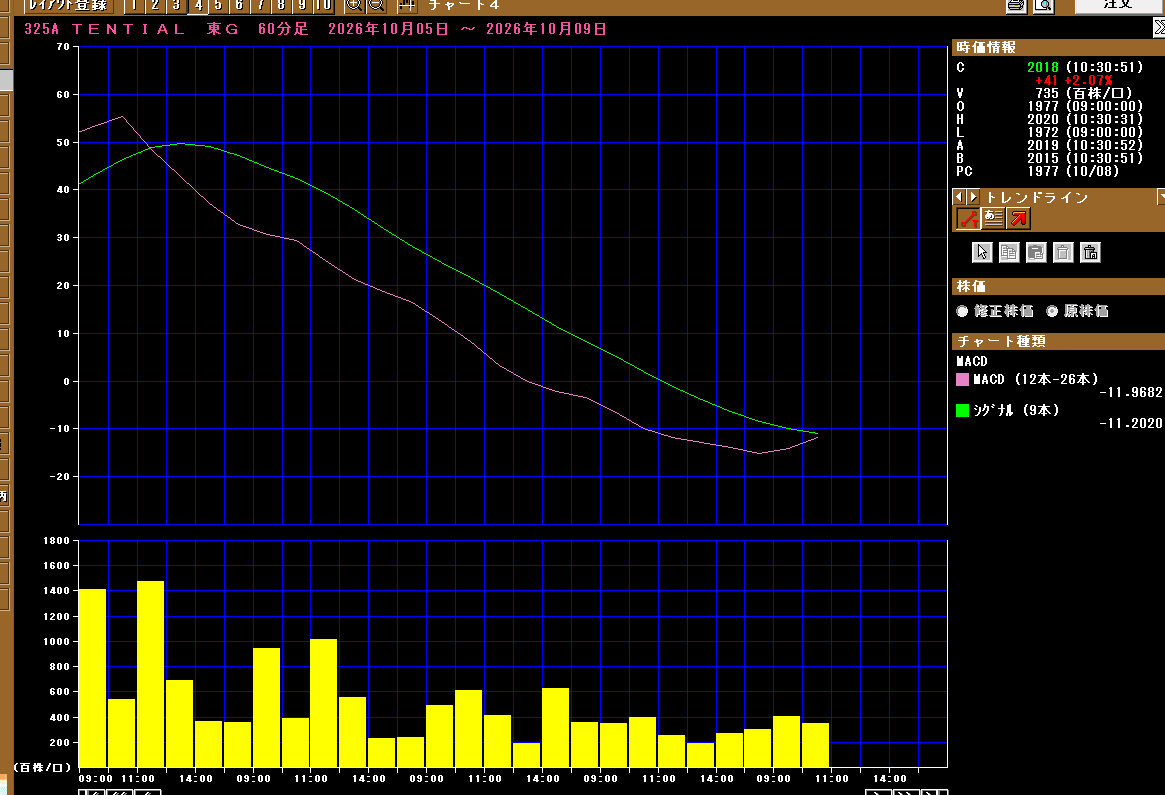This screenshot has width=1165, height=795.
Task: Open the トレンドライン dropdown arrow
Action: (1161, 197)
